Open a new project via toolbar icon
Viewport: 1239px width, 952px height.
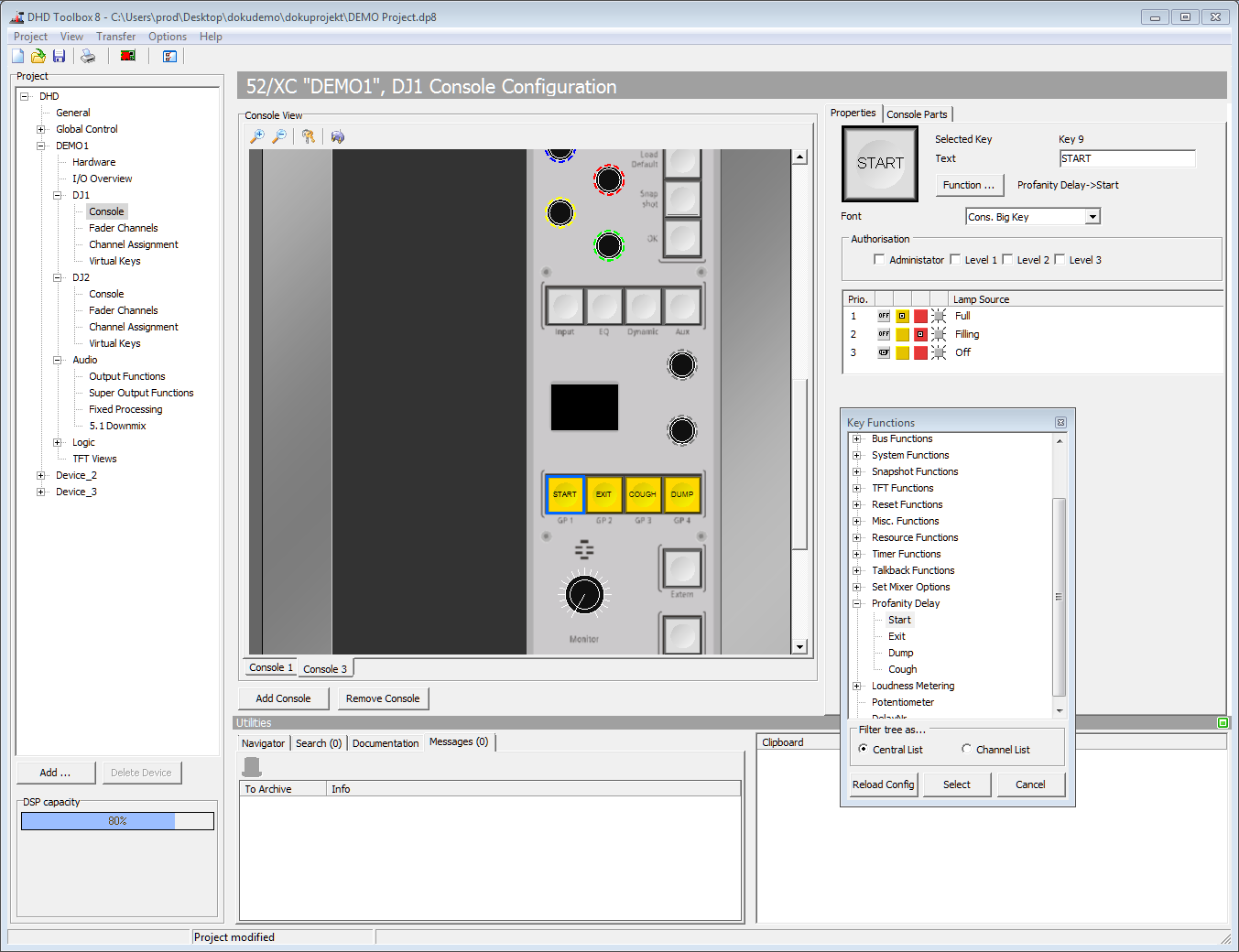(16, 55)
